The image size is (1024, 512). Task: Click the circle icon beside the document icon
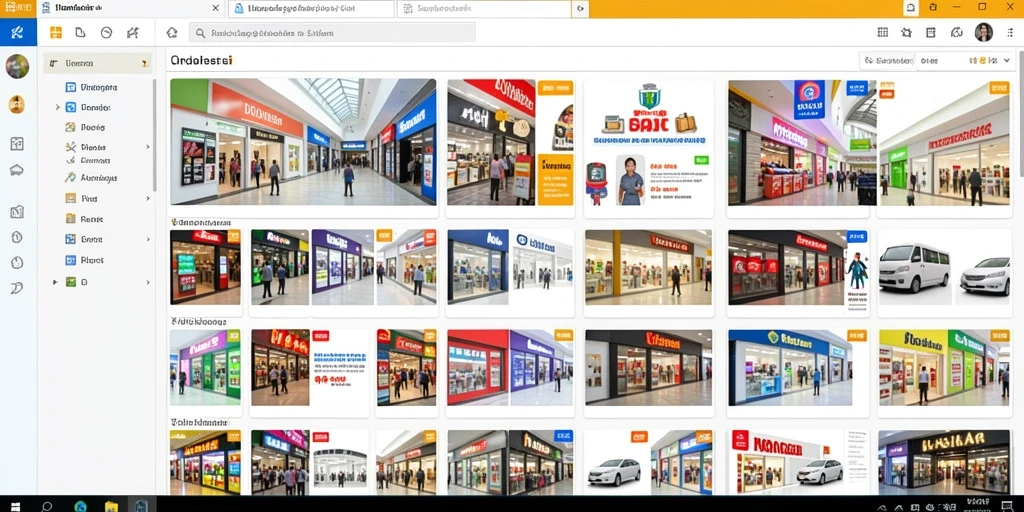(106, 33)
